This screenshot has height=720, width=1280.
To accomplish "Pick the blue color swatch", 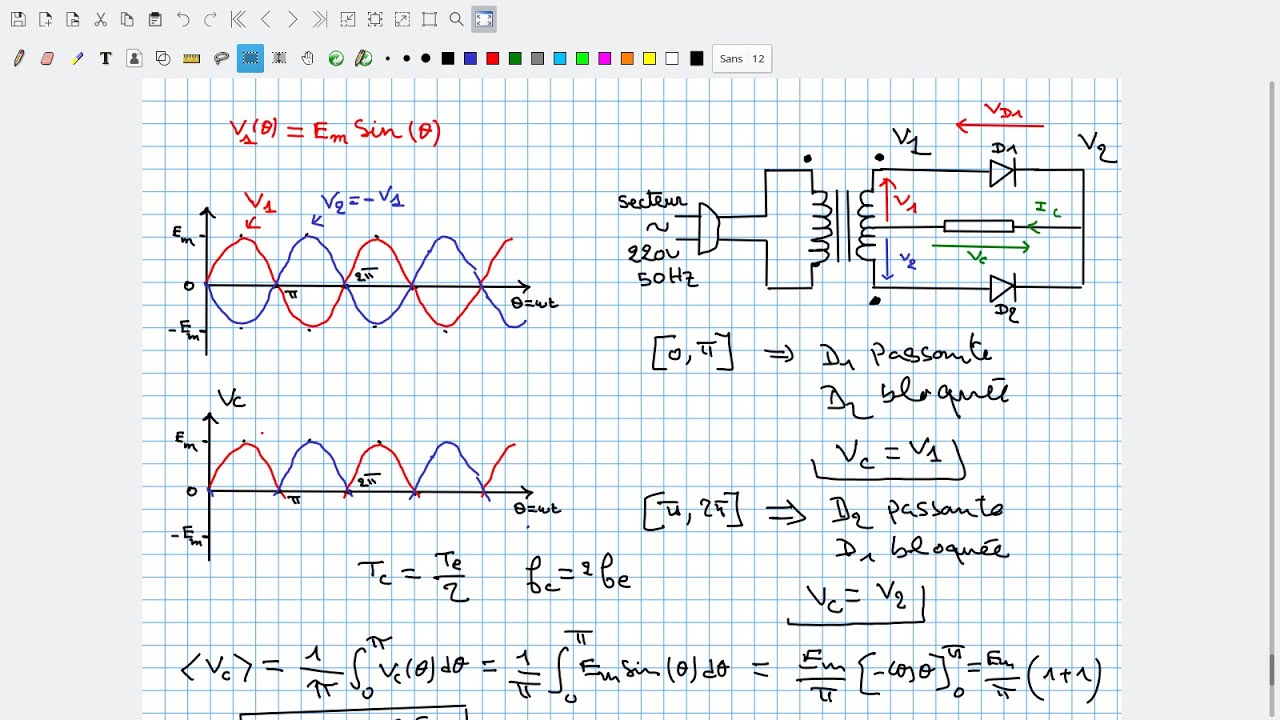I will click(x=470, y=59).
